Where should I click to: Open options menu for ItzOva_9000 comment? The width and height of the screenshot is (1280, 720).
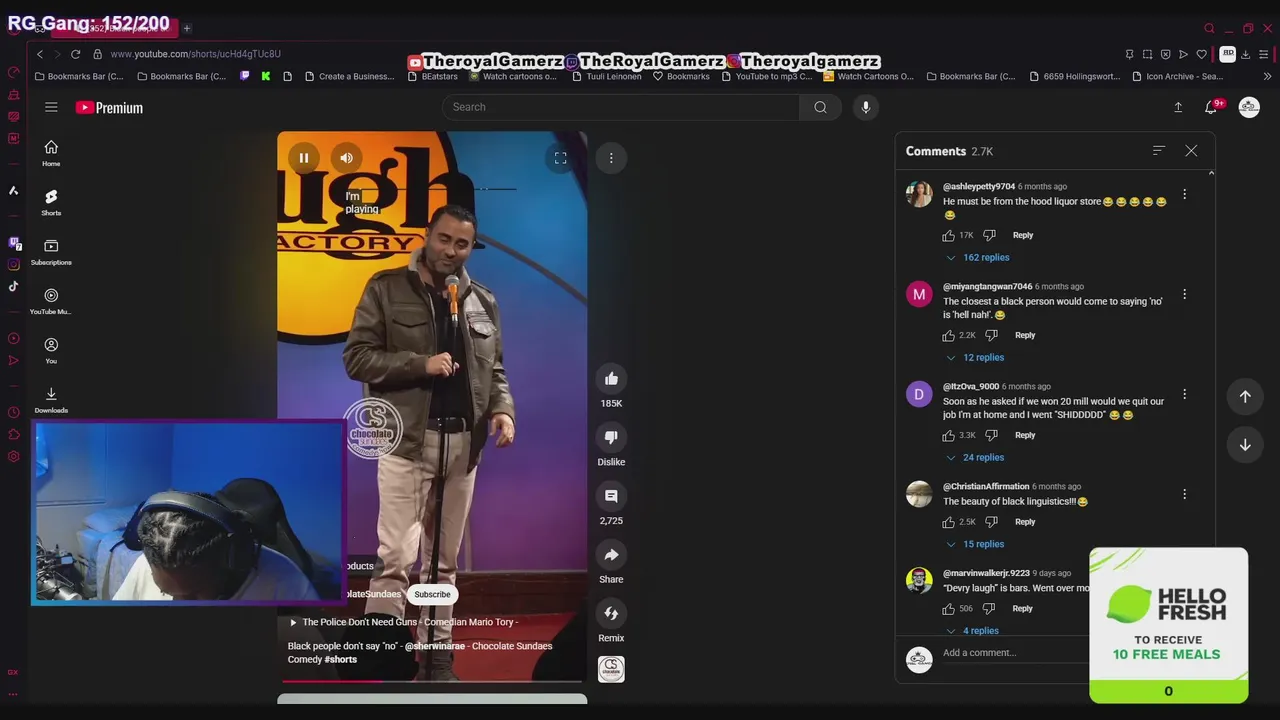(1185, 394)
